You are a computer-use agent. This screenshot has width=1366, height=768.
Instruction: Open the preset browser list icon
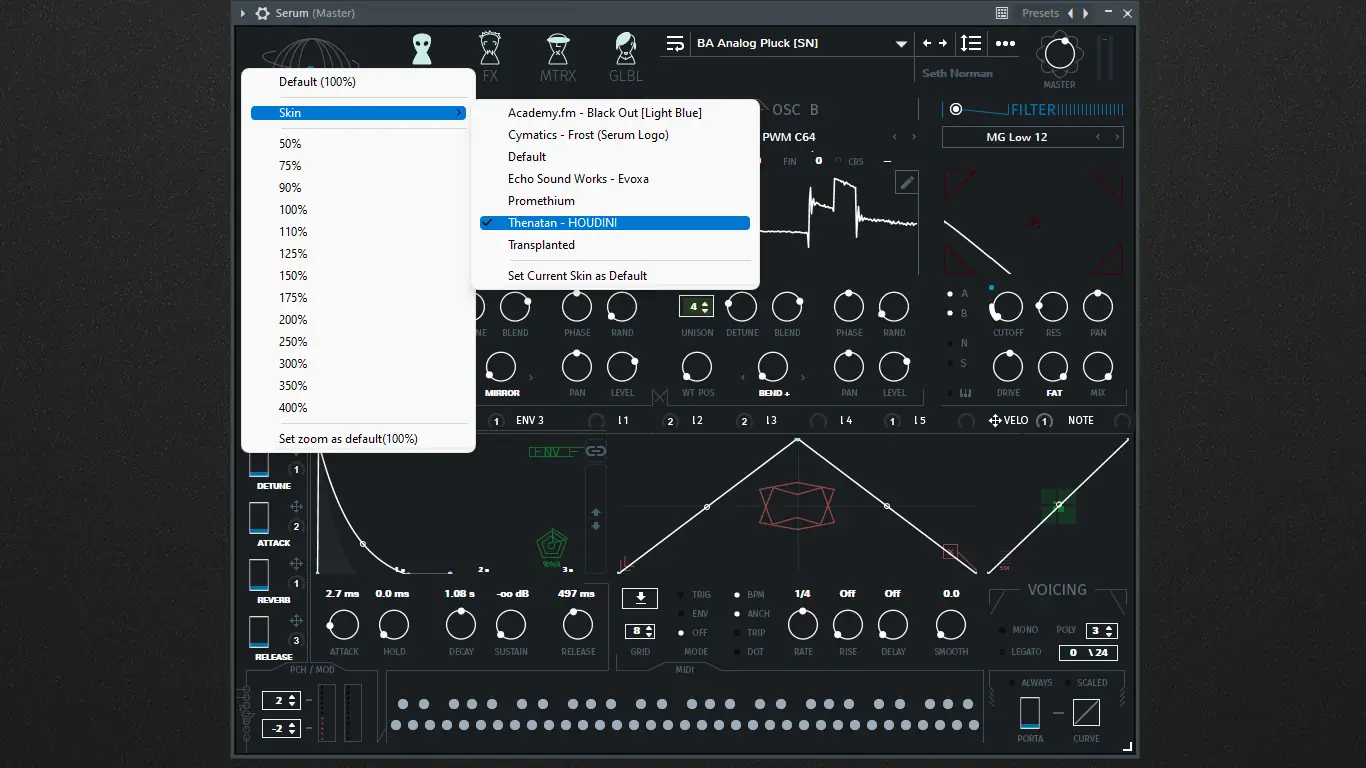click(x=675, y=43)
